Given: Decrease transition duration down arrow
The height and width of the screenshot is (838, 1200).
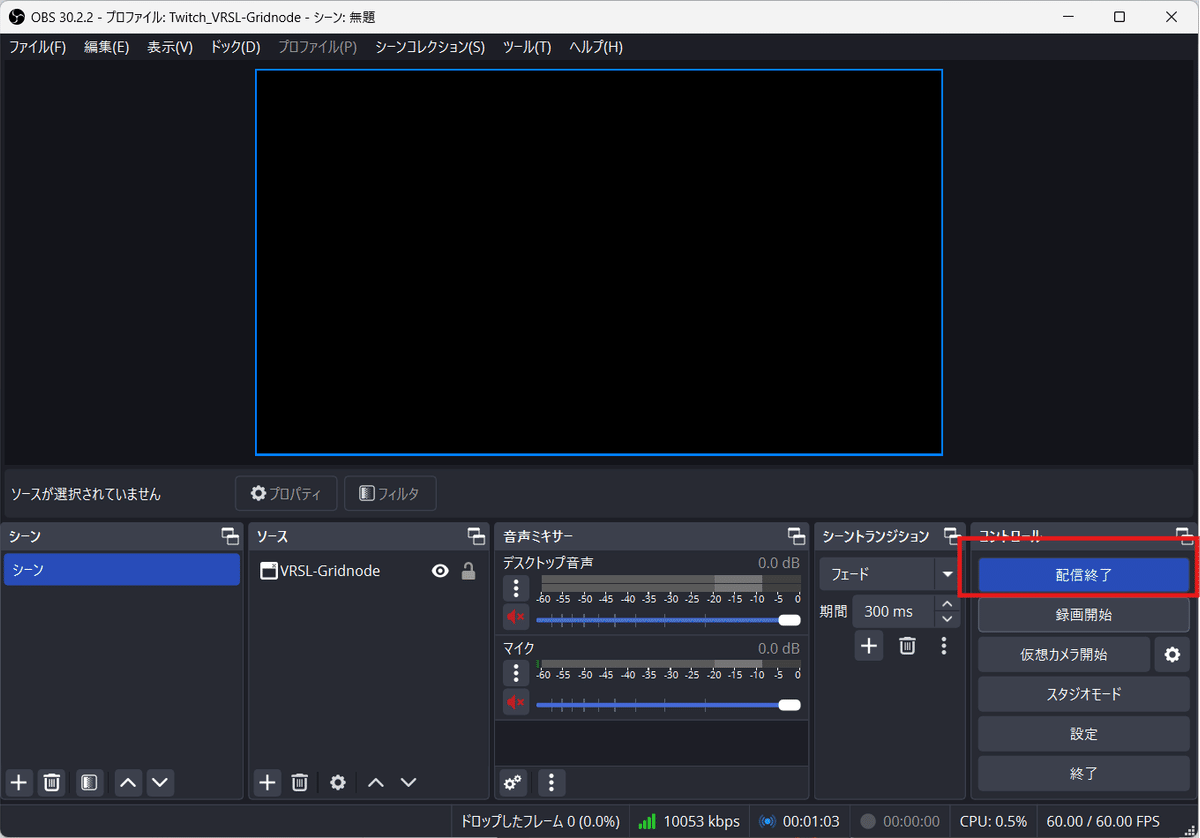Looking at the screenshot, I should pos(947,619).
